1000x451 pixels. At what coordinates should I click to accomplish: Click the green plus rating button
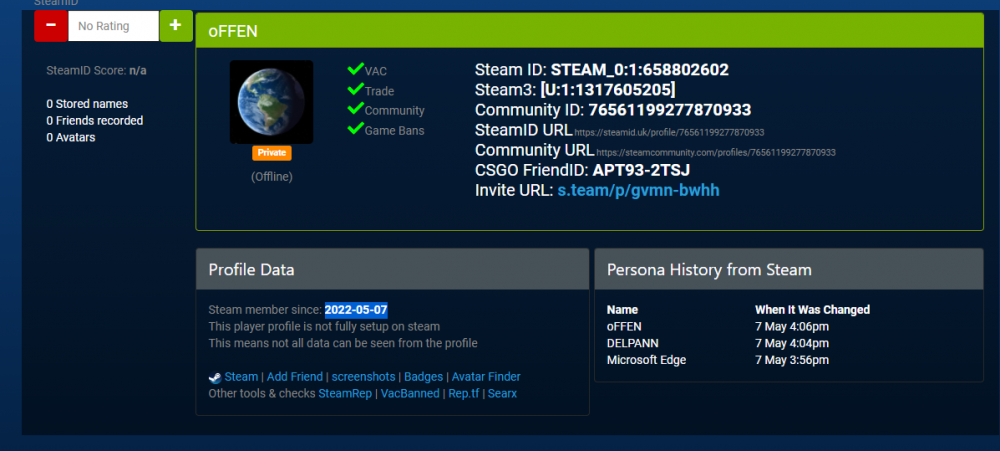coord(176,26)
